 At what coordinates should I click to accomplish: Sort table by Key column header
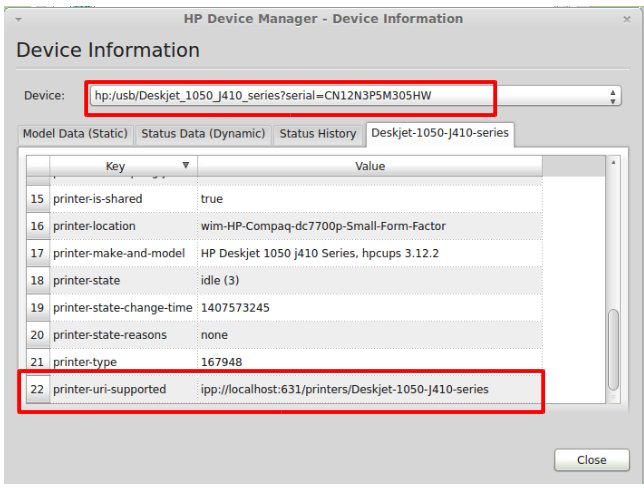coord(123,166)
